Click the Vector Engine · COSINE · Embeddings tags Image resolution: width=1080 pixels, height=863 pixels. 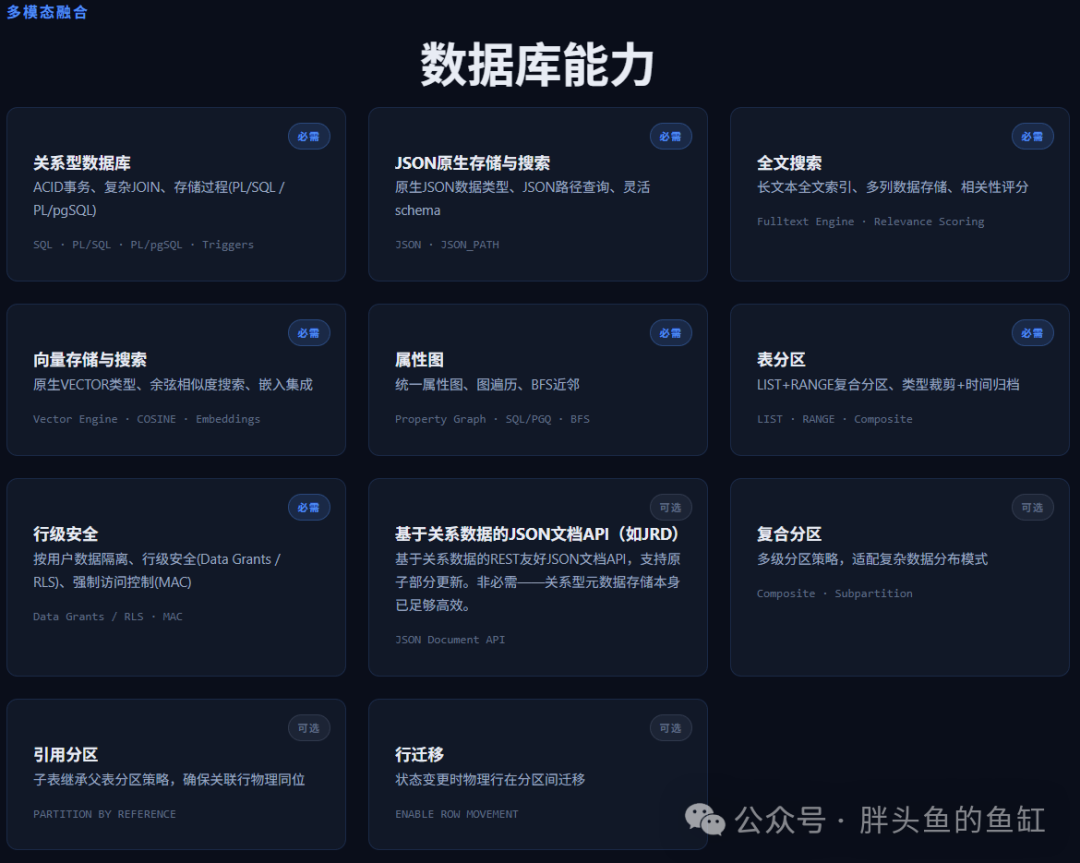[147, 419]
